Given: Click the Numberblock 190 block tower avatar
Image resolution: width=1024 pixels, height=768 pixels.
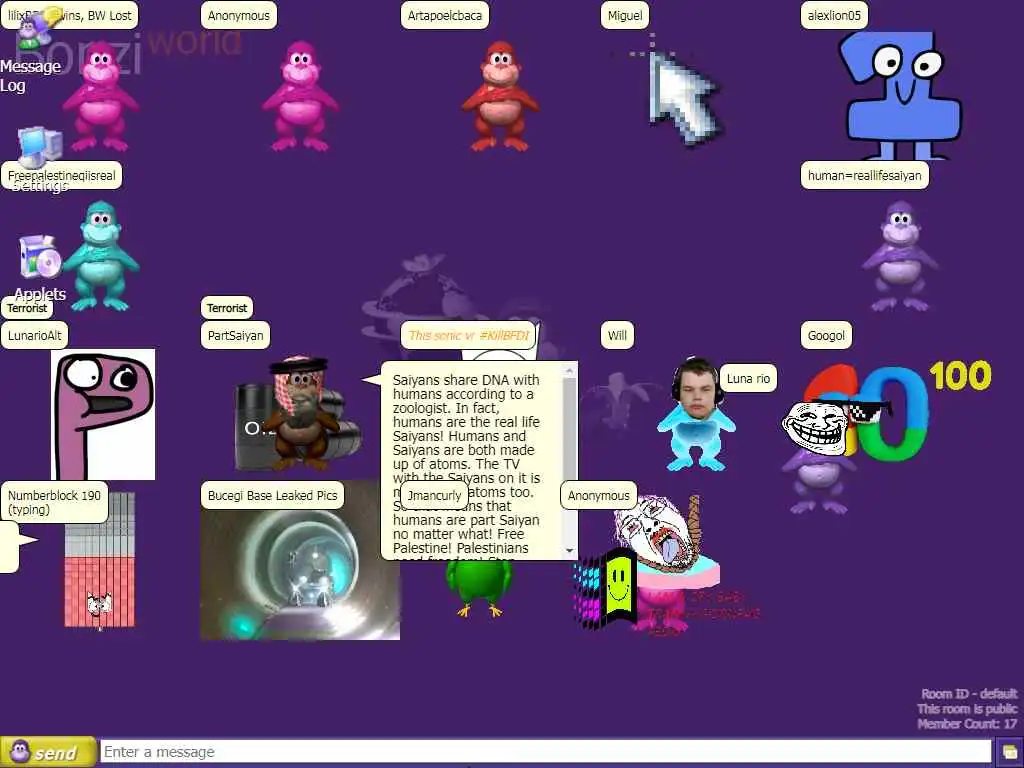Looking at the screenshot, I should 100,560.
